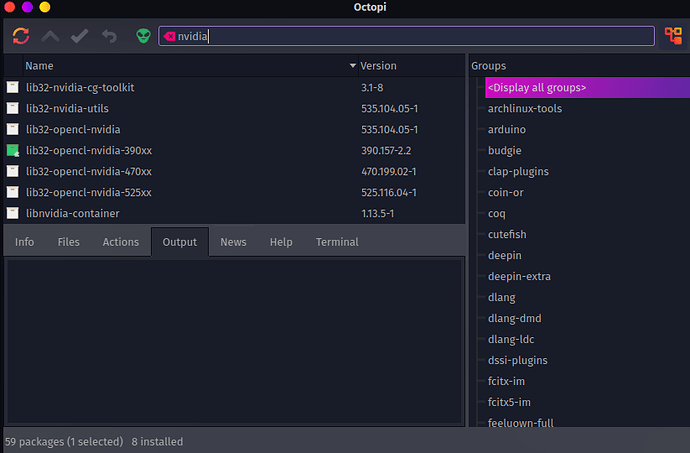Select the archlinux-tools group
The image size is (690, 453).
(x=525, y=108)
